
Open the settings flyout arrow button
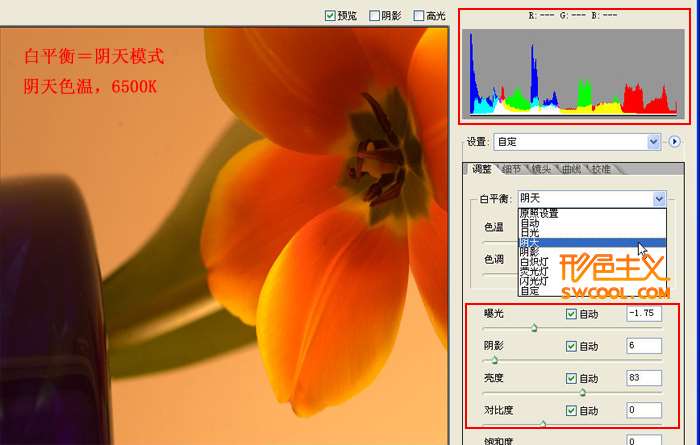[674, 142]
